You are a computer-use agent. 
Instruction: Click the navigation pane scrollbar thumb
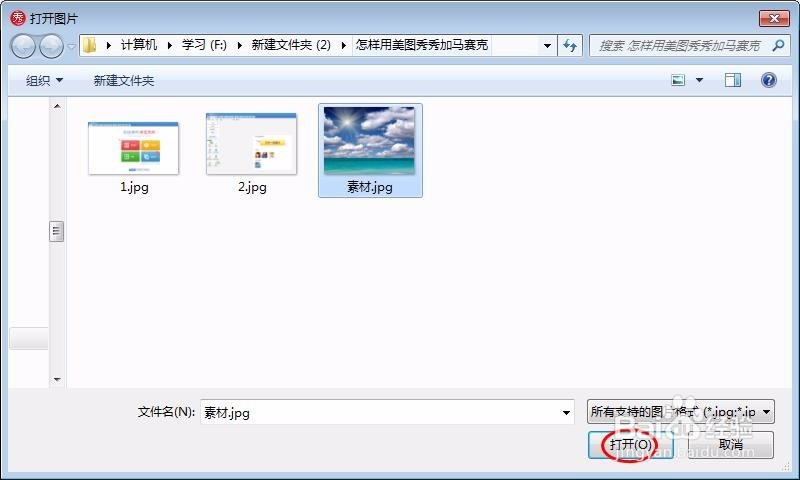(x=57, y=231)
